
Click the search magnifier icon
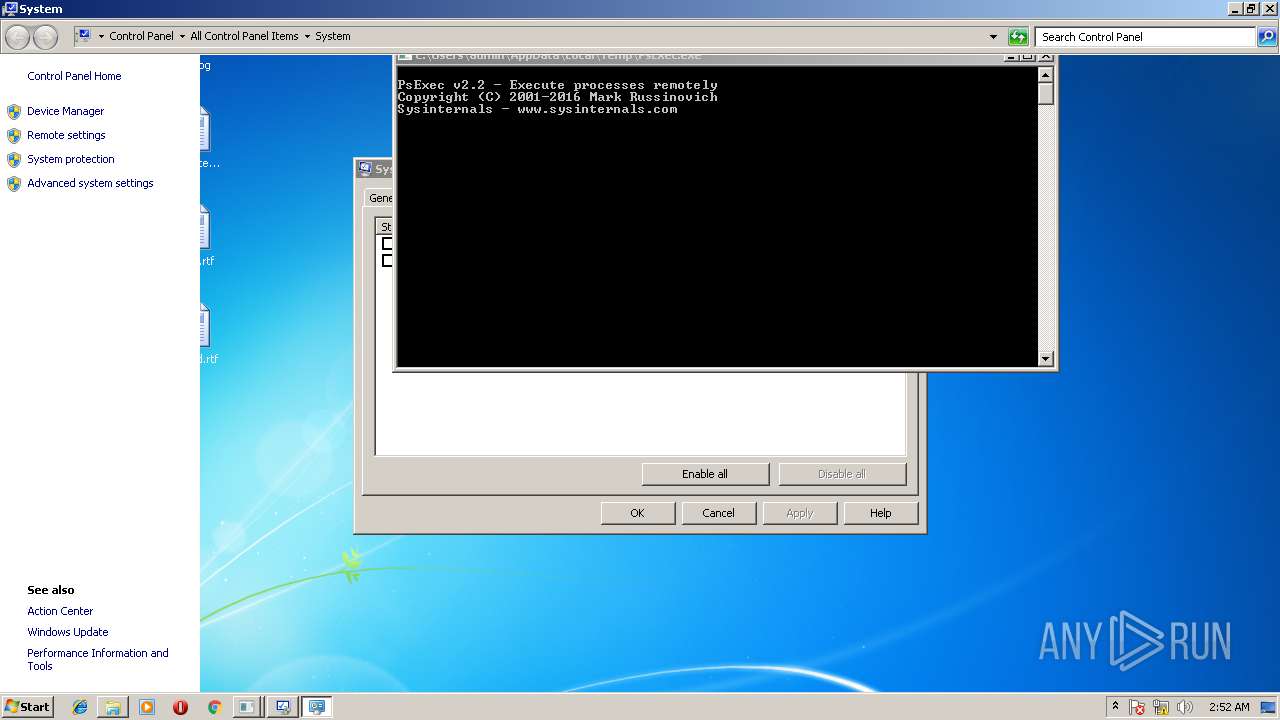[x=1267, y=37]
